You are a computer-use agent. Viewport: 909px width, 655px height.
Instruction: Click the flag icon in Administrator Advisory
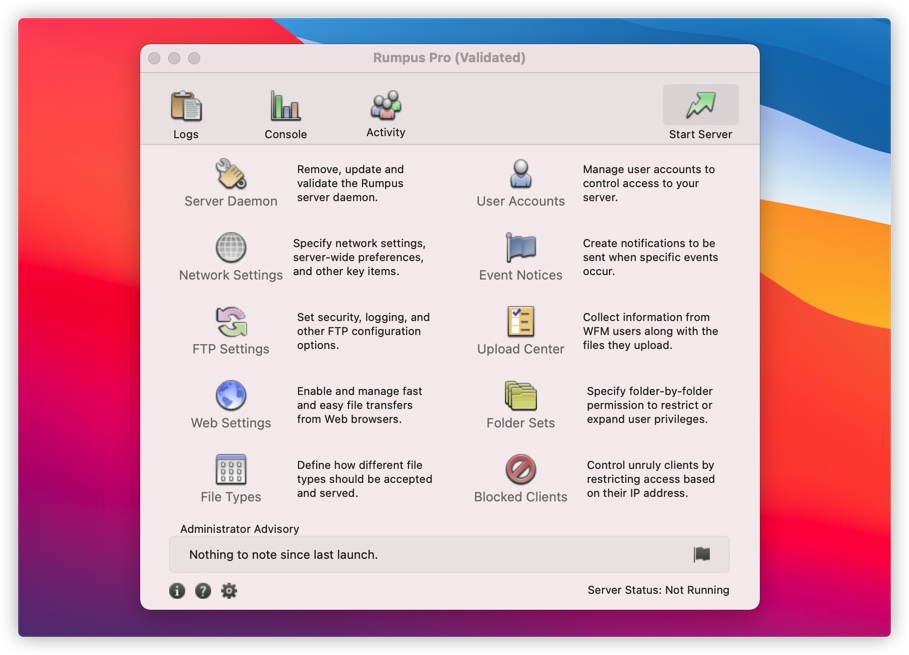click(701, 555)
